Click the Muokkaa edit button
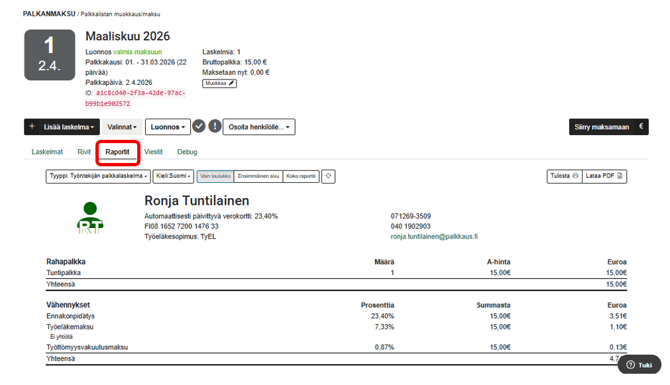670x385 pixels. pyautogui.click(x=220, y=83)
